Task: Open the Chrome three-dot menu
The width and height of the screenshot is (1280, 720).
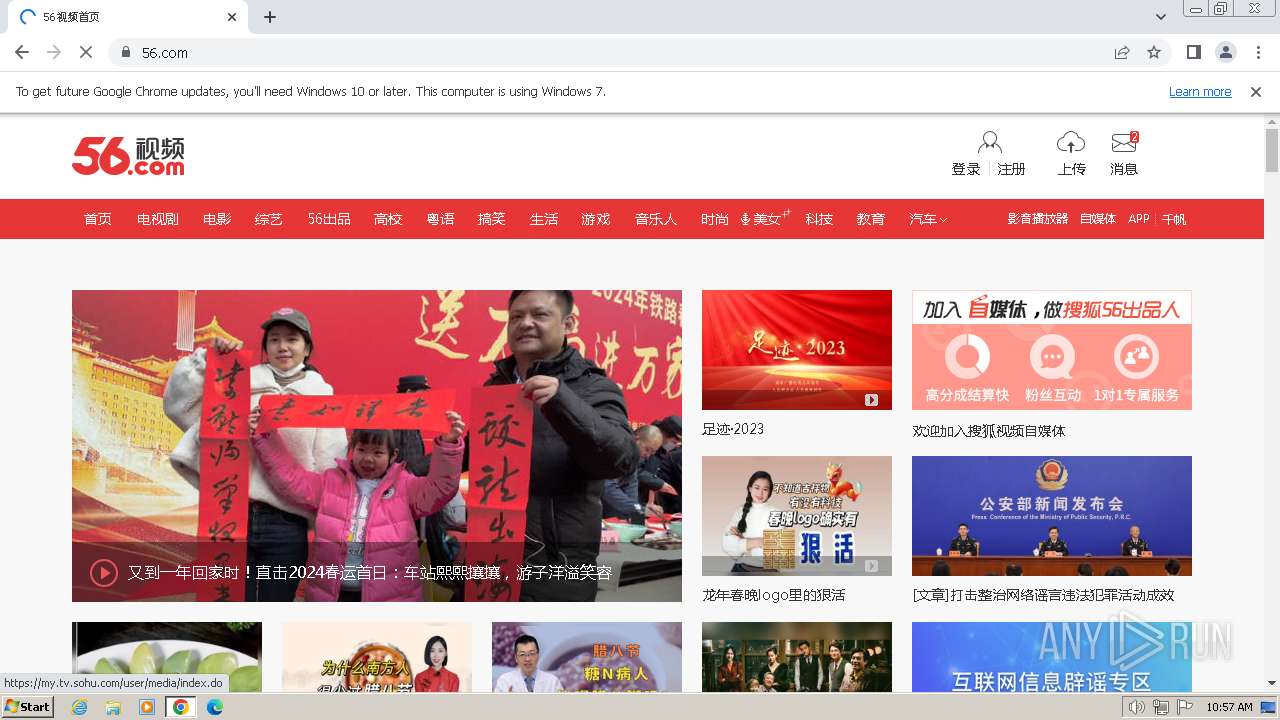Action: (1258, 52)
